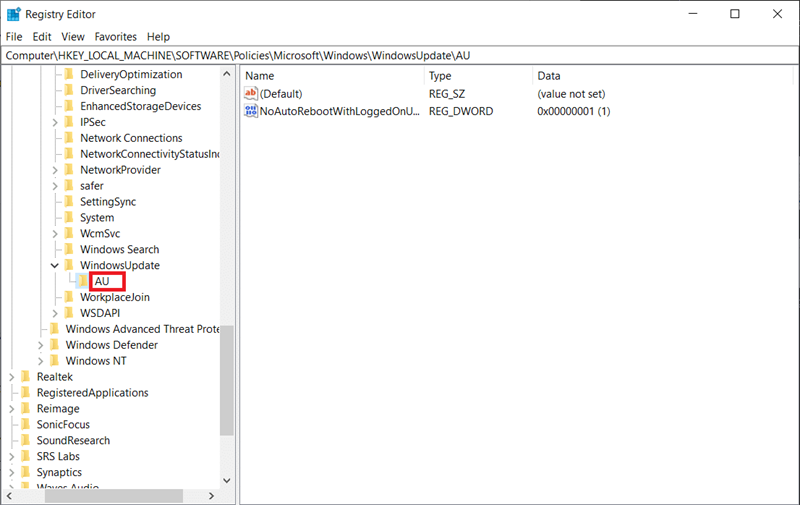
Task: Select the SonicFocus folder icon
Action: click(26, 424)
